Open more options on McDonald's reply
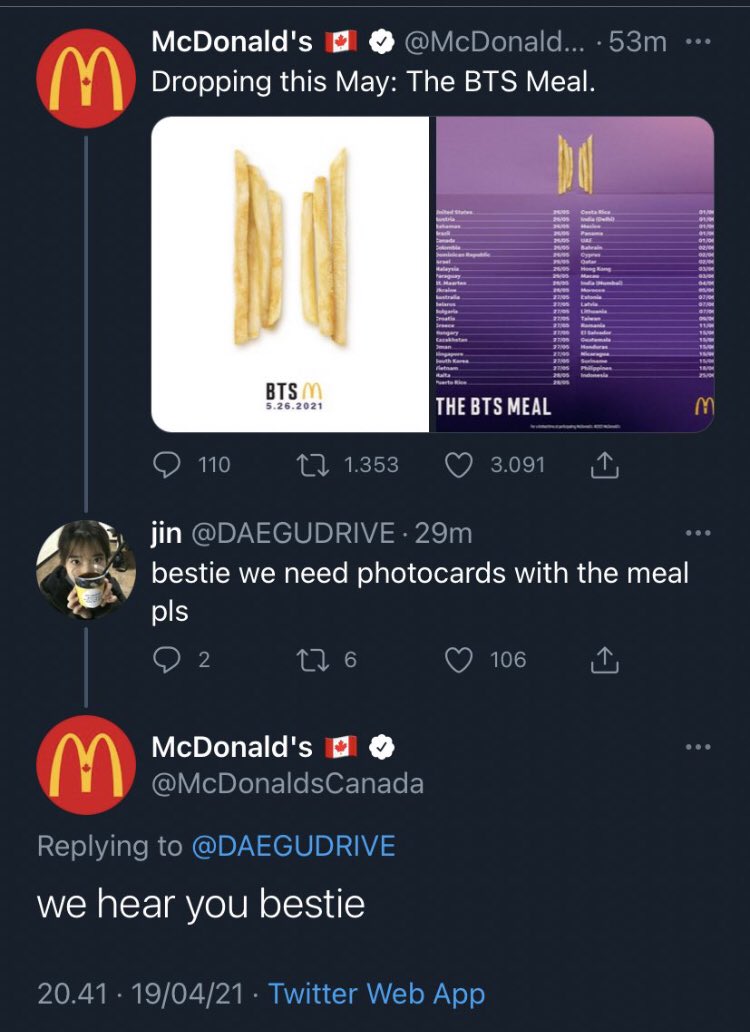This screenshot has height=1032, width=750. pos(697,747)
